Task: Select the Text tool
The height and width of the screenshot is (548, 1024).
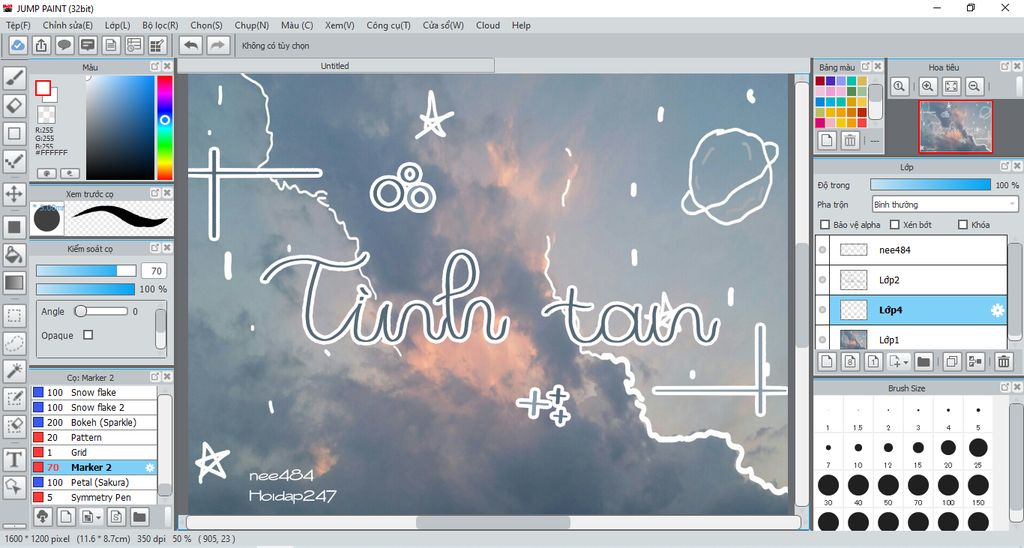Action: point(14,459)
